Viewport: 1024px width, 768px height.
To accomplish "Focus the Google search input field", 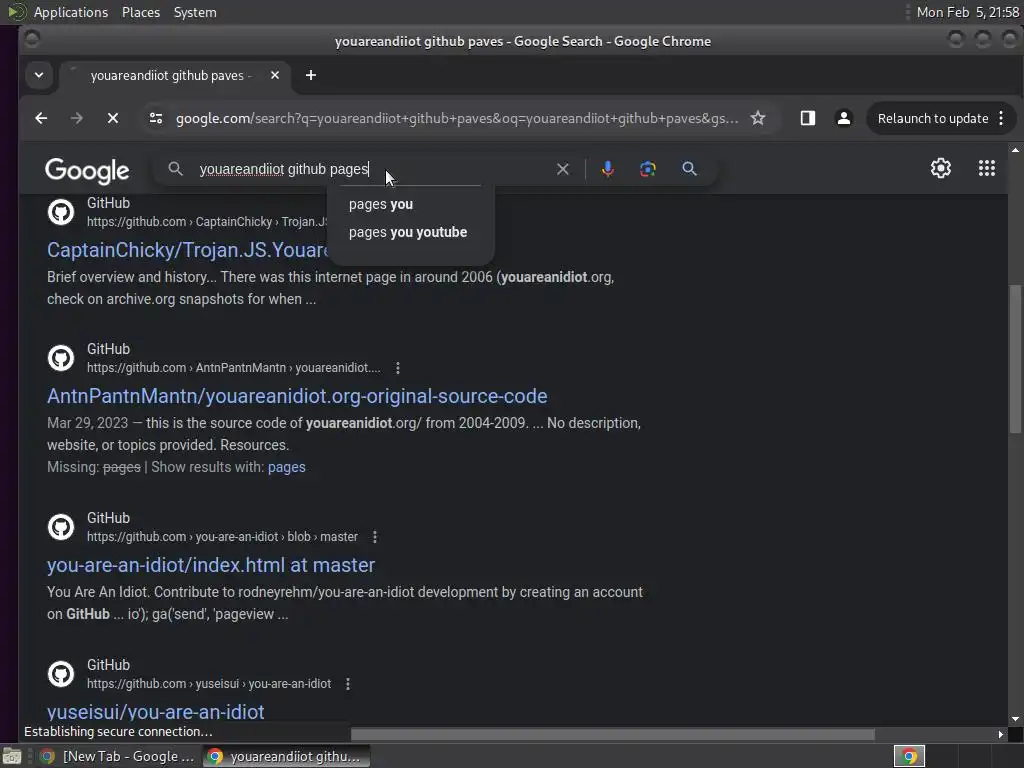I will pyautogui.click(x=372, y=169).
